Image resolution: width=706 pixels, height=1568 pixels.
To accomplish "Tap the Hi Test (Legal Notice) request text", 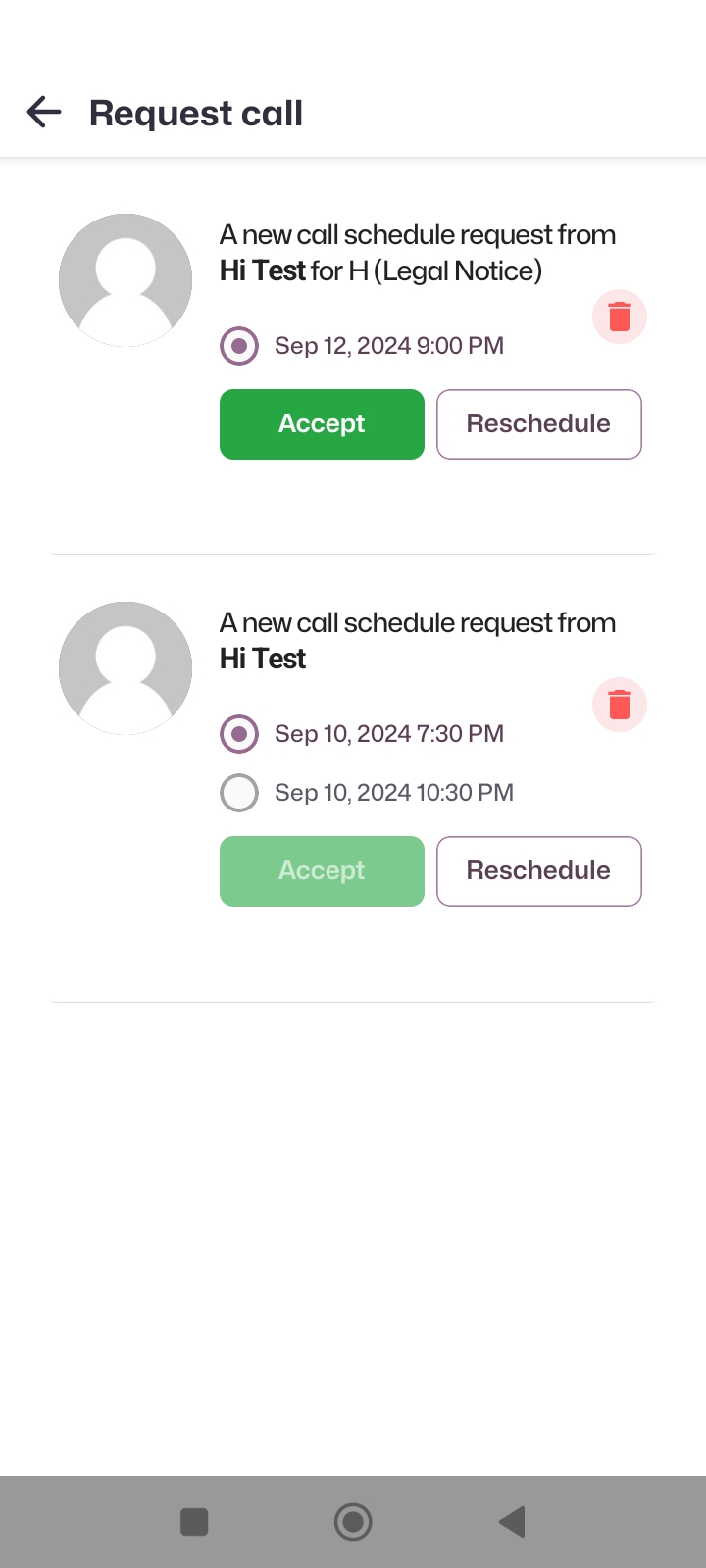I will click(380, 270).
